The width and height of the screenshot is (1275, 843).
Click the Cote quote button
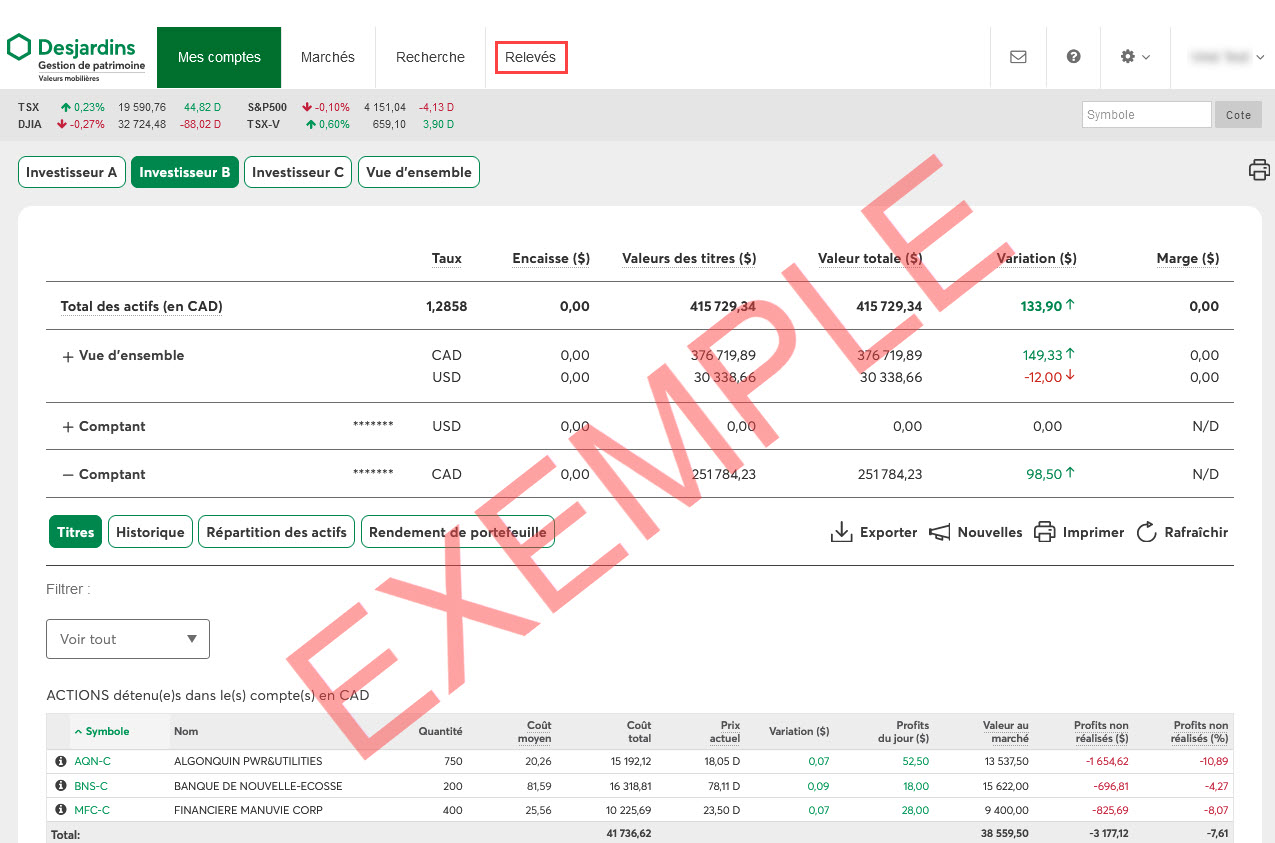[1238, 115]
